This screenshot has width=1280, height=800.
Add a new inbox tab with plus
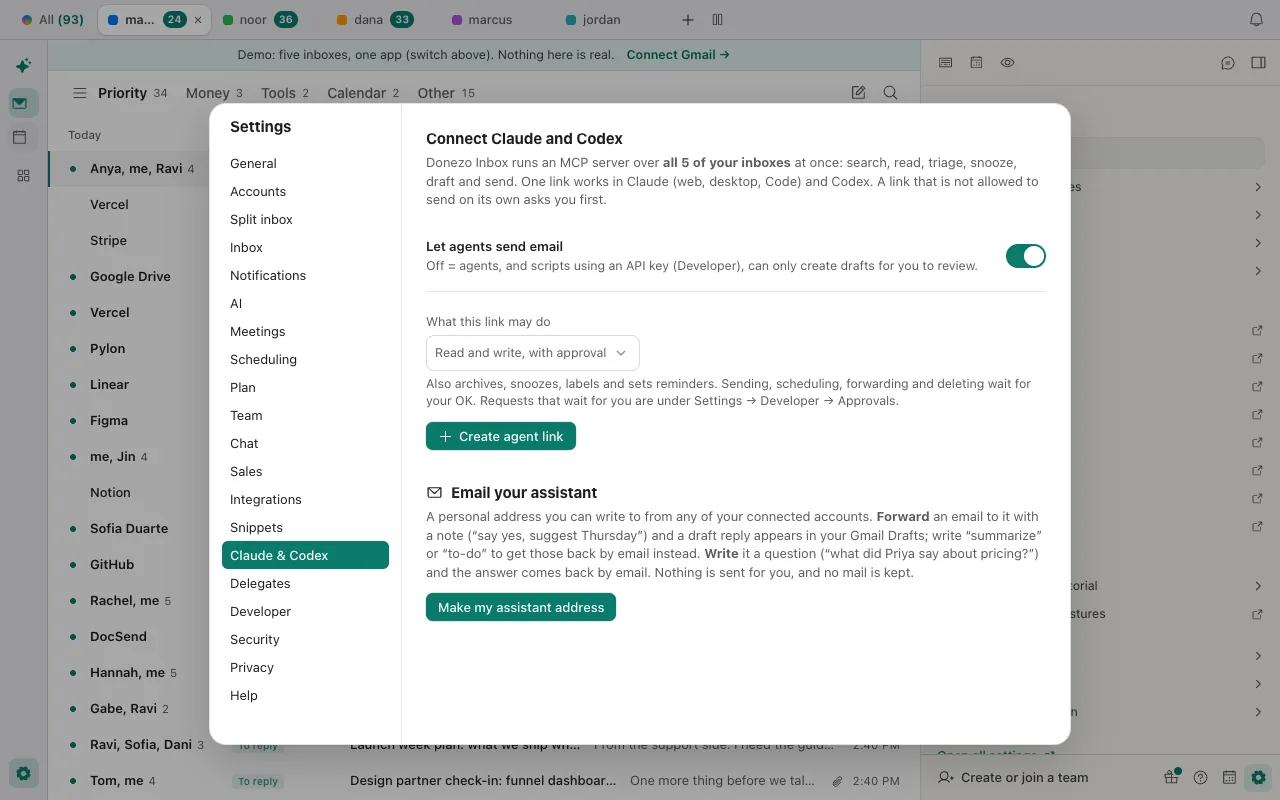coord(687,20)
